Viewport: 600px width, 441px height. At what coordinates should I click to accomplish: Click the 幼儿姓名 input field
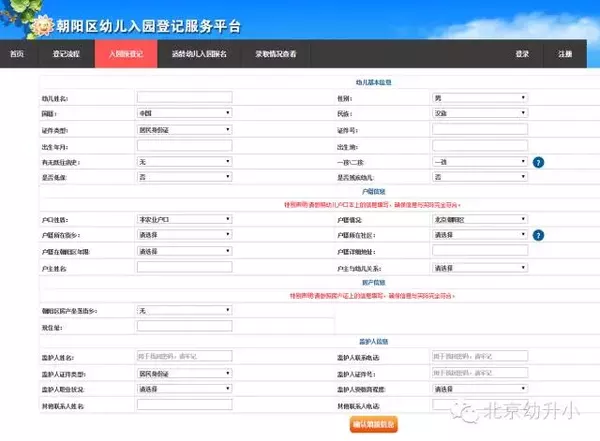coord(184,98)
